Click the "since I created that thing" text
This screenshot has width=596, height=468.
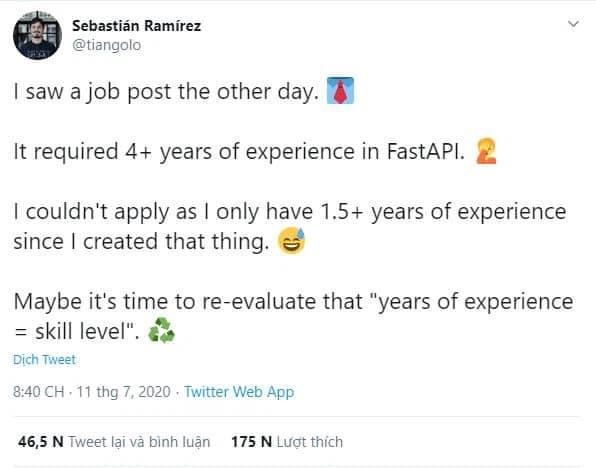pos(141,242)
